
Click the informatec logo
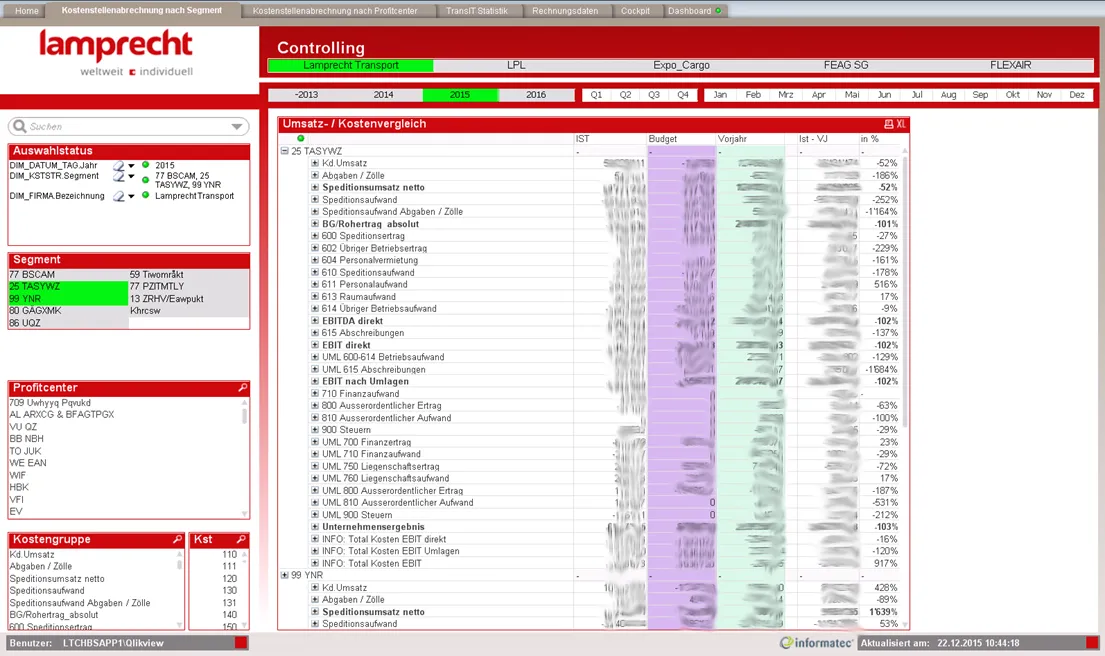pyautogui.click(x=816, y=643)
